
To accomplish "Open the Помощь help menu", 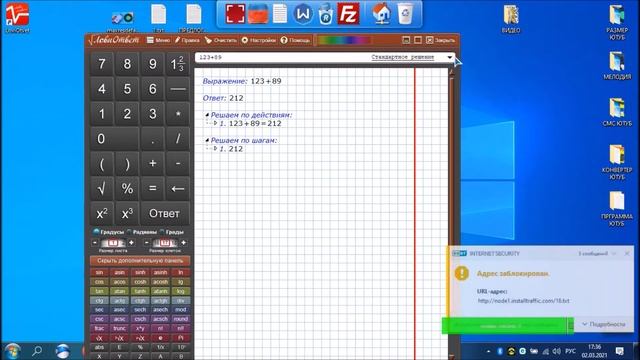I will (295, 40).
